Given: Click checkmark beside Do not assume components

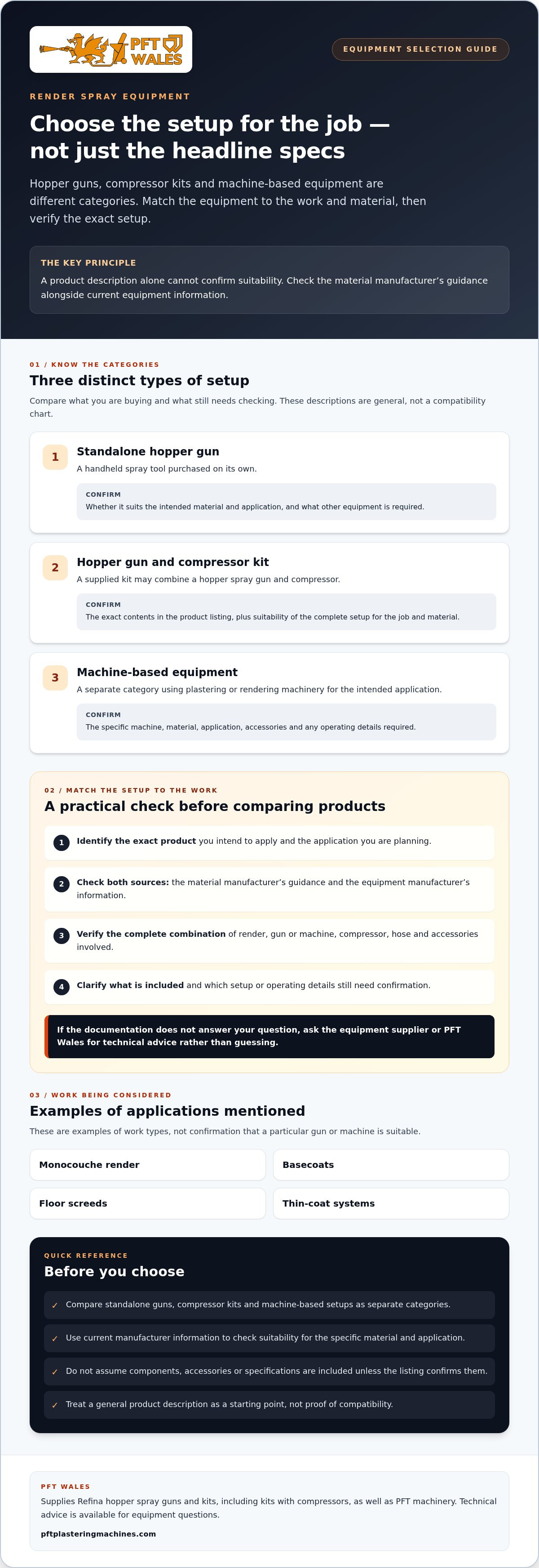Looking at the screenshot, I should coord(55,1372).
